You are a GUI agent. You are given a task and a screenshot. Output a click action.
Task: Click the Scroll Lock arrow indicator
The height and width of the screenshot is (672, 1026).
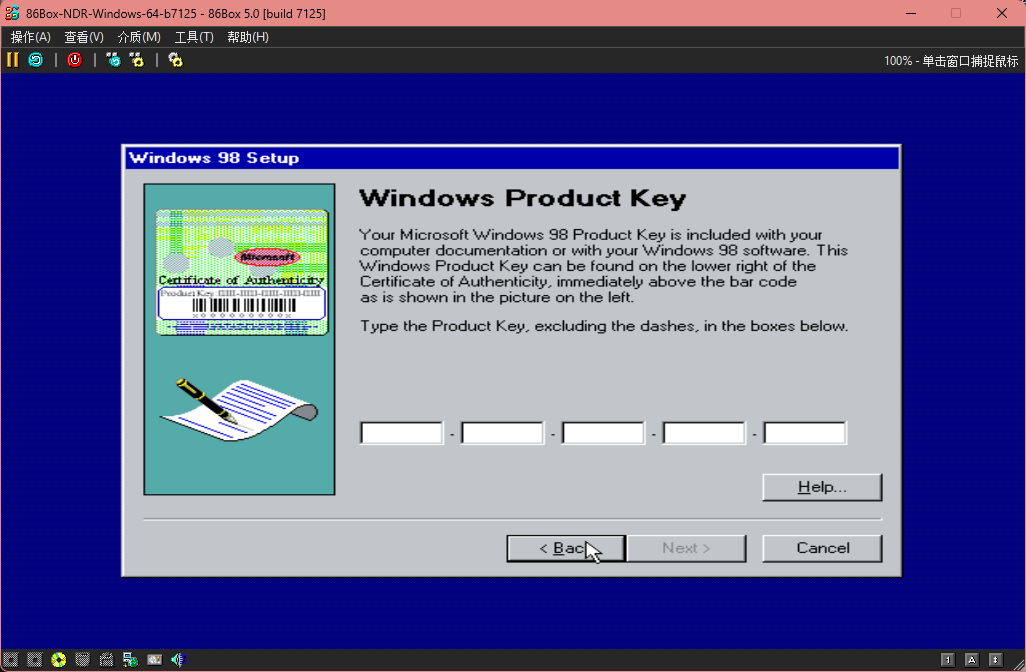995,660
